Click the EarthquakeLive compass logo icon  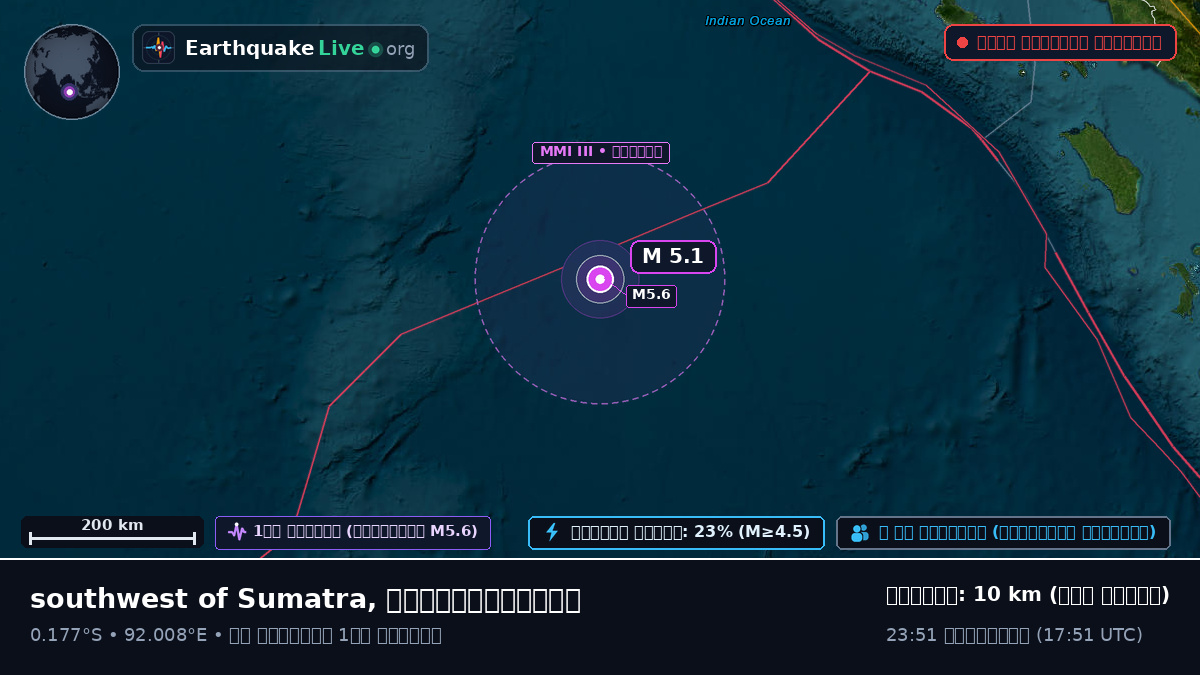(158, 48)
